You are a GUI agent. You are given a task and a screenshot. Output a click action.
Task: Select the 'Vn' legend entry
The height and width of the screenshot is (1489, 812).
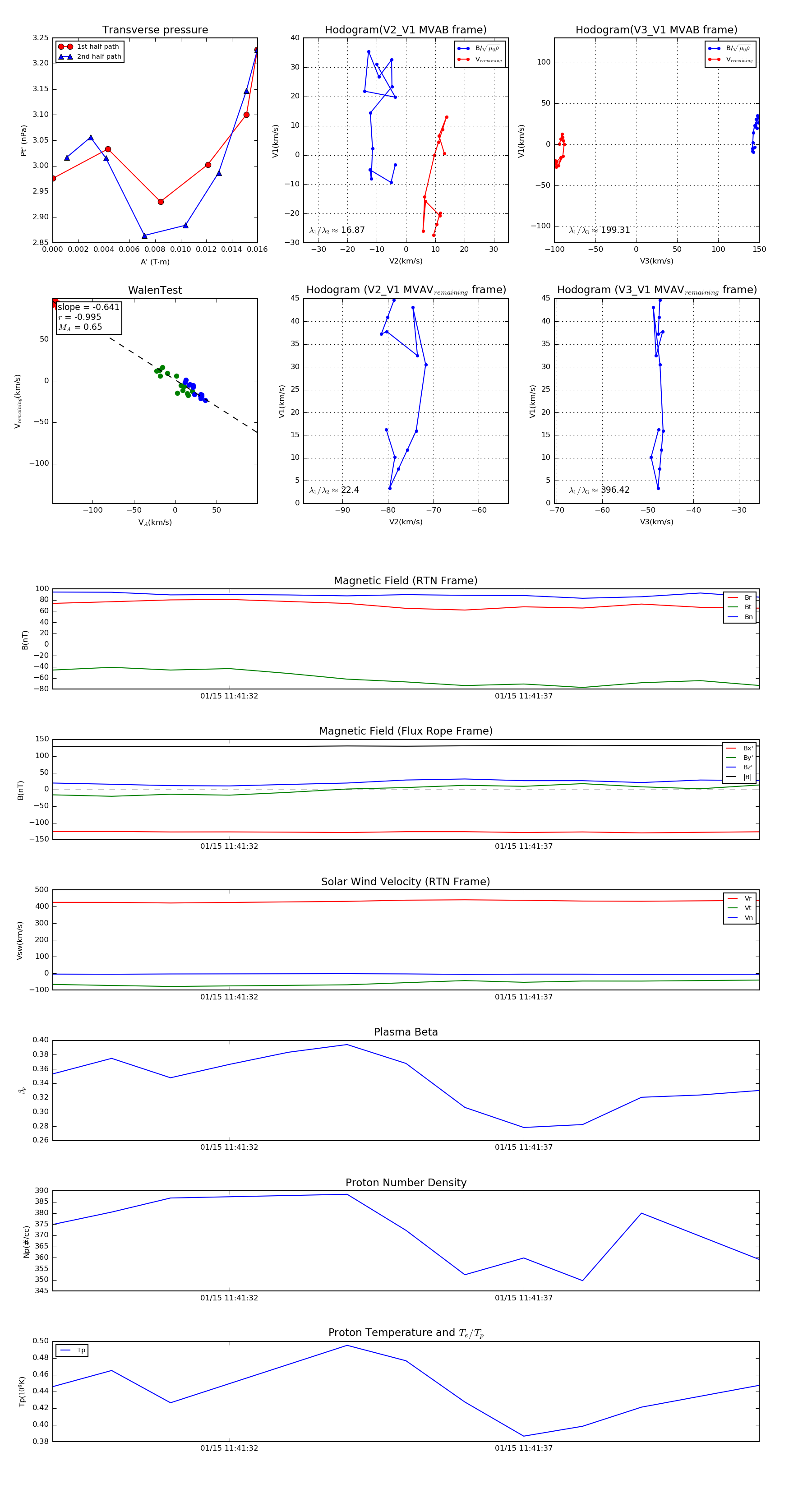tap(740, 918)
